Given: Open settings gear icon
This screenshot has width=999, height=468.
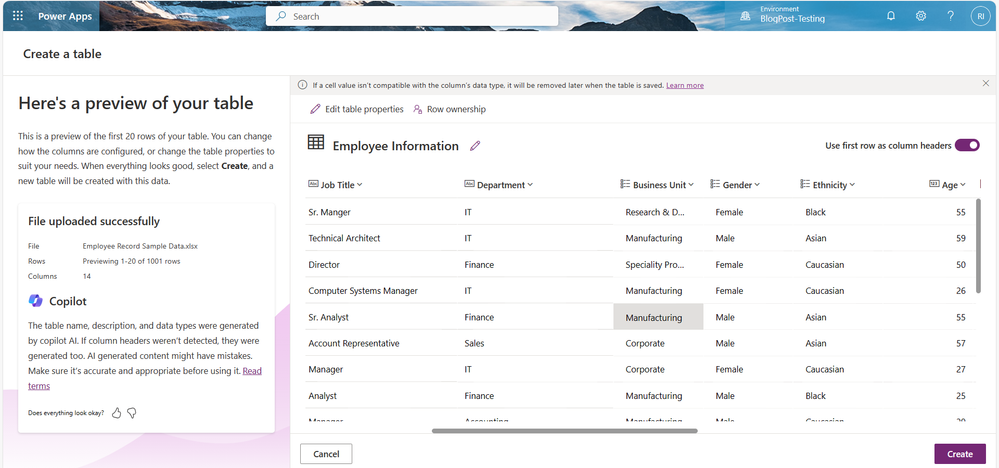Looking at the screenshot, I should [921, 17].
